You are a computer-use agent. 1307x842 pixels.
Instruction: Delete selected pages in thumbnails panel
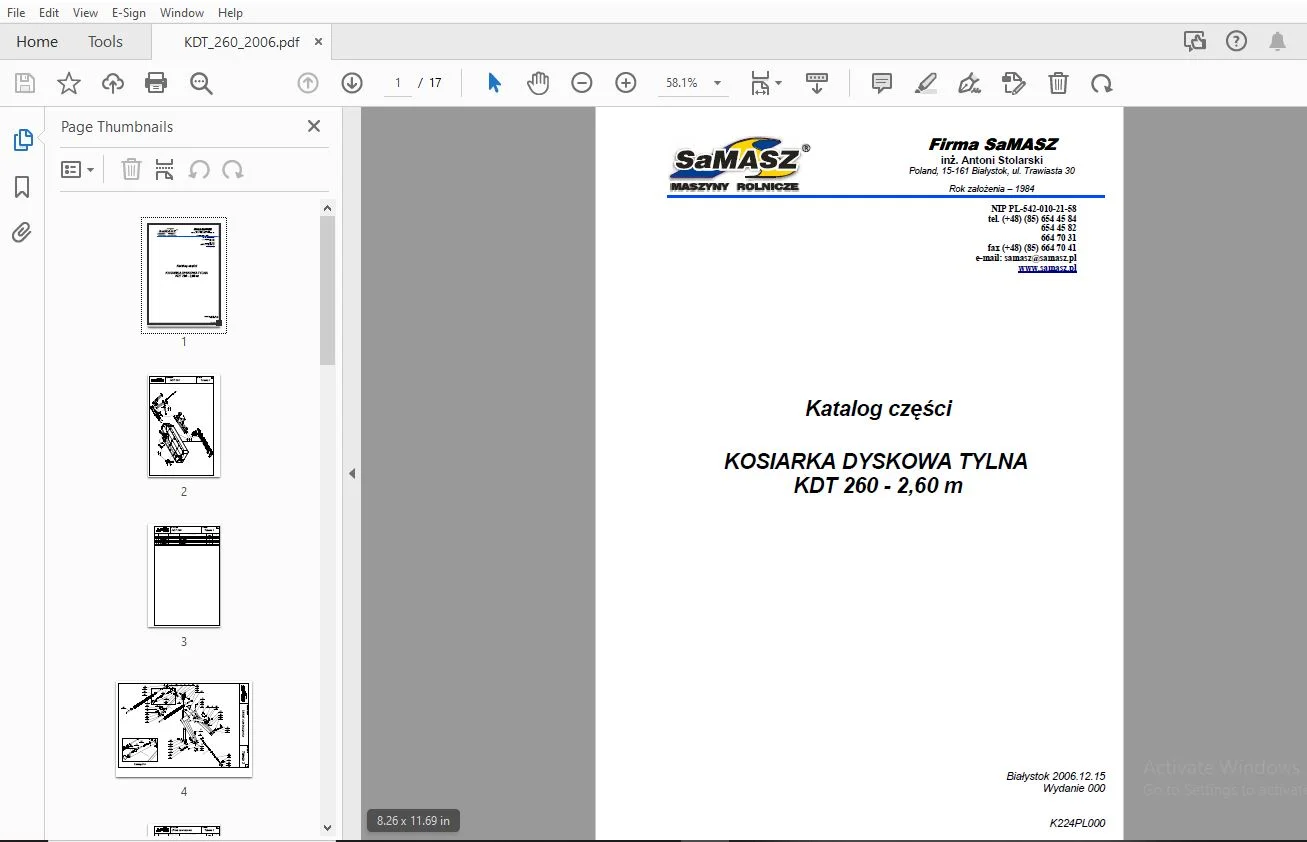131,170
